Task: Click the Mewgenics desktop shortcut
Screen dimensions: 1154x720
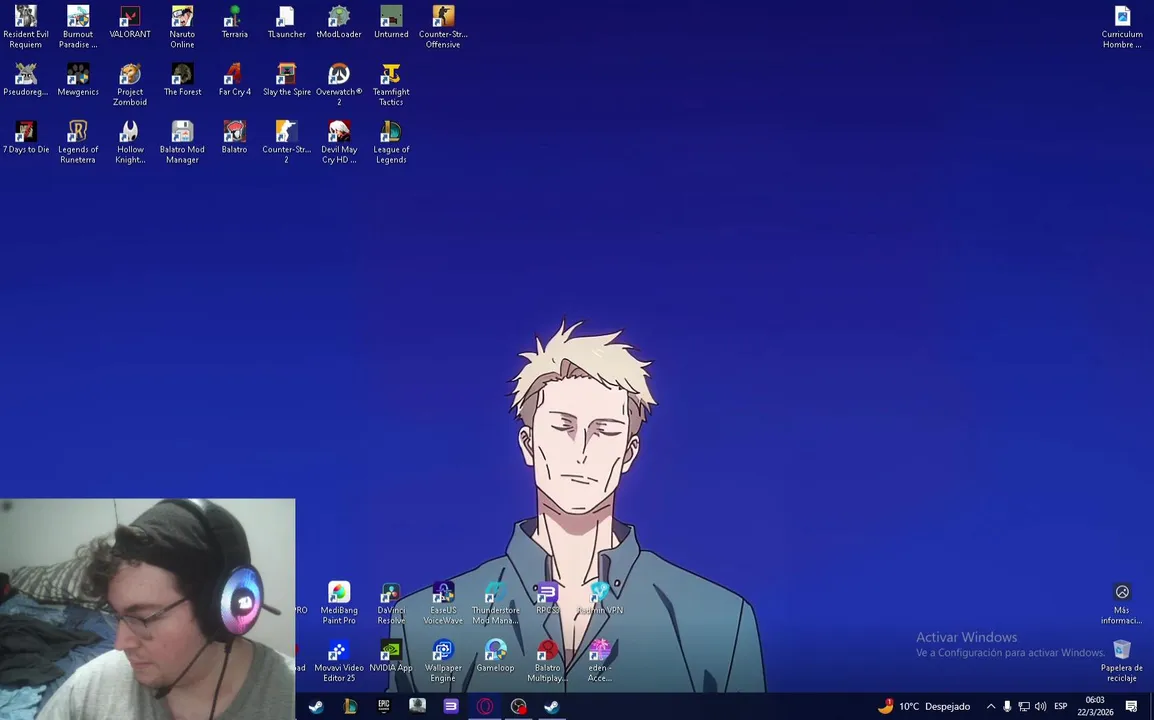Action: (78, 80)
